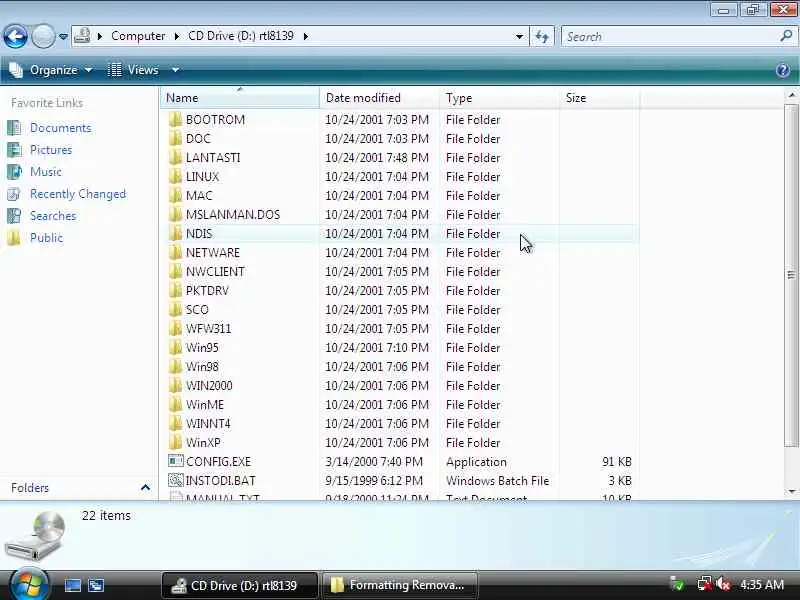Click the muted volume tray icon

(723, 584)
